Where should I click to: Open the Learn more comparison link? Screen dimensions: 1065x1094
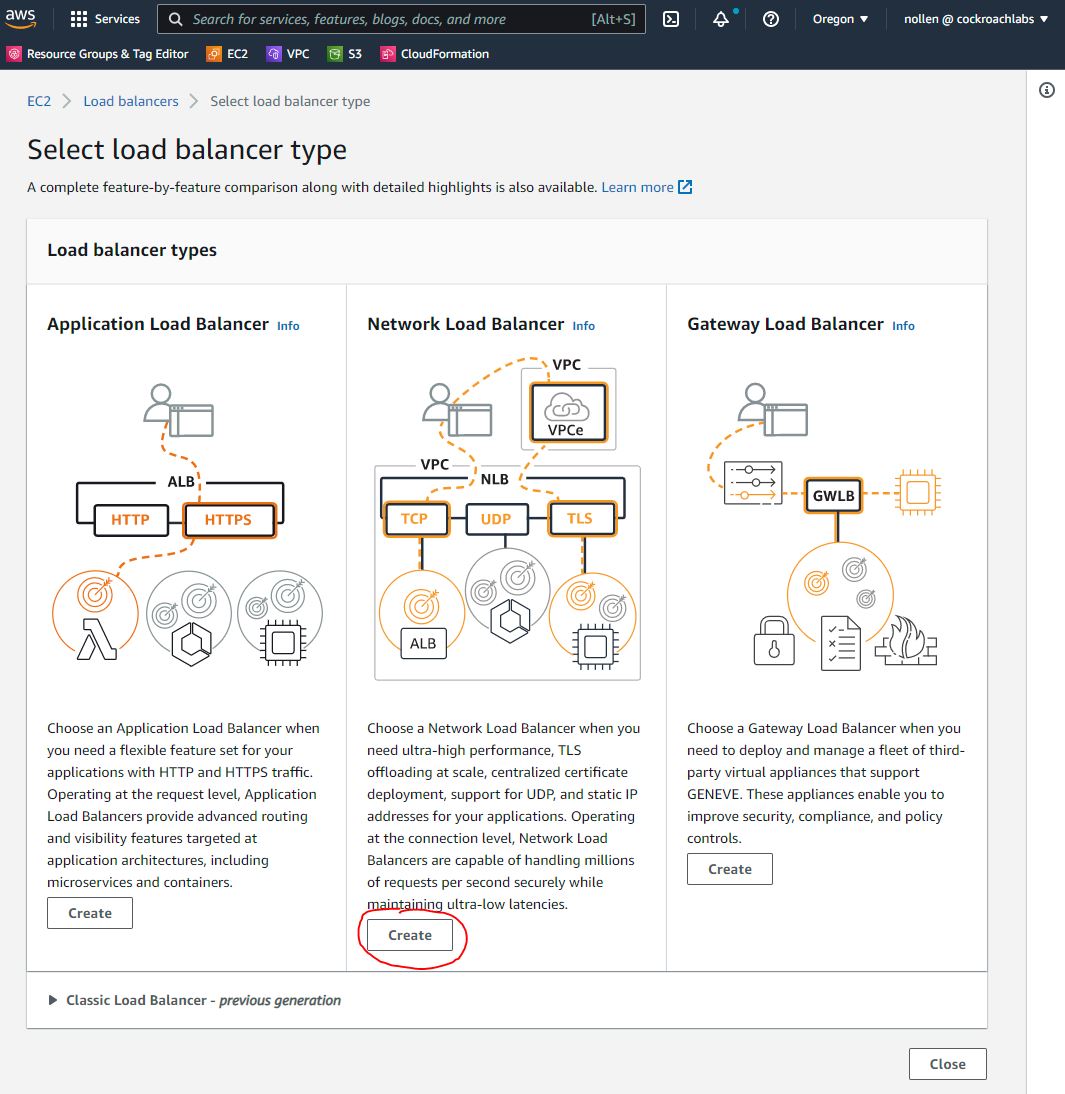pyautogui.click(x=637, y=187)
